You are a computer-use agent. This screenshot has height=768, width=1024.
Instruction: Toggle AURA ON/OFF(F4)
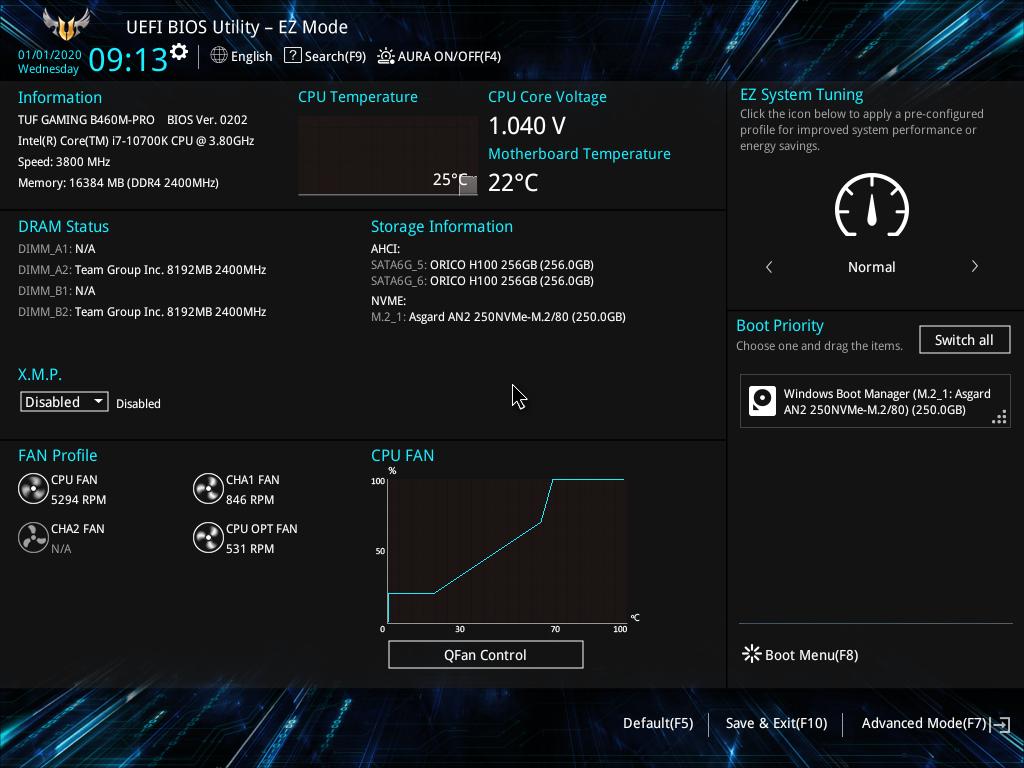pyautogui.click(x=439, y=56)
